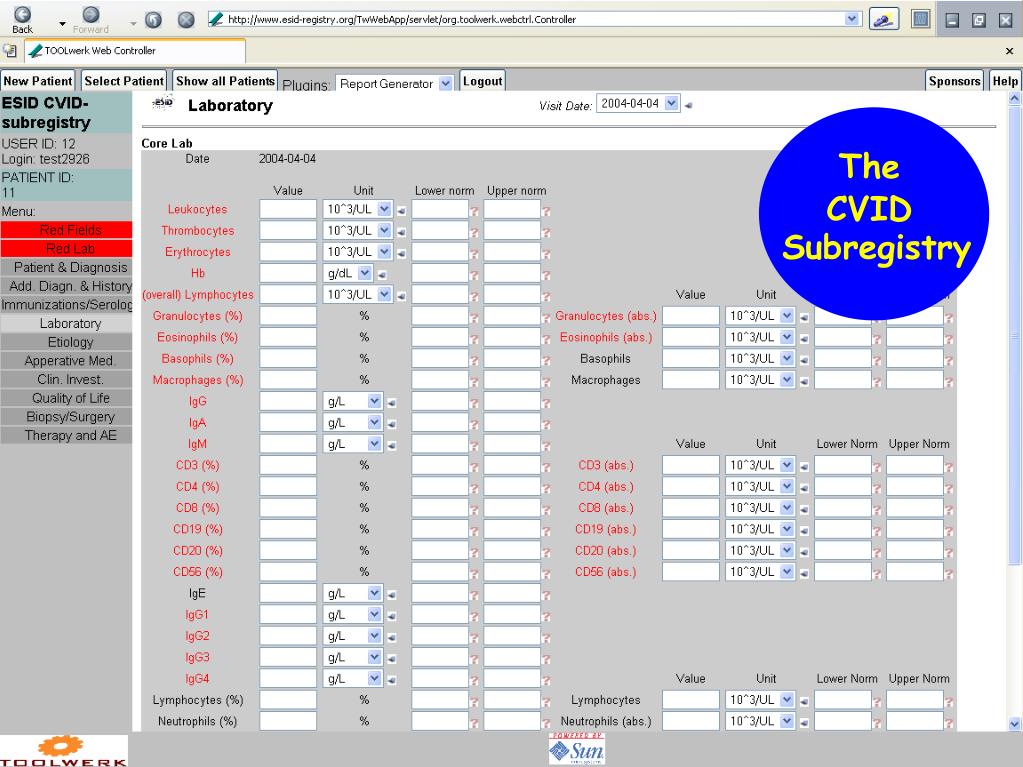Expand the Report Generator plugins dropdown

(x=446, y=84)
